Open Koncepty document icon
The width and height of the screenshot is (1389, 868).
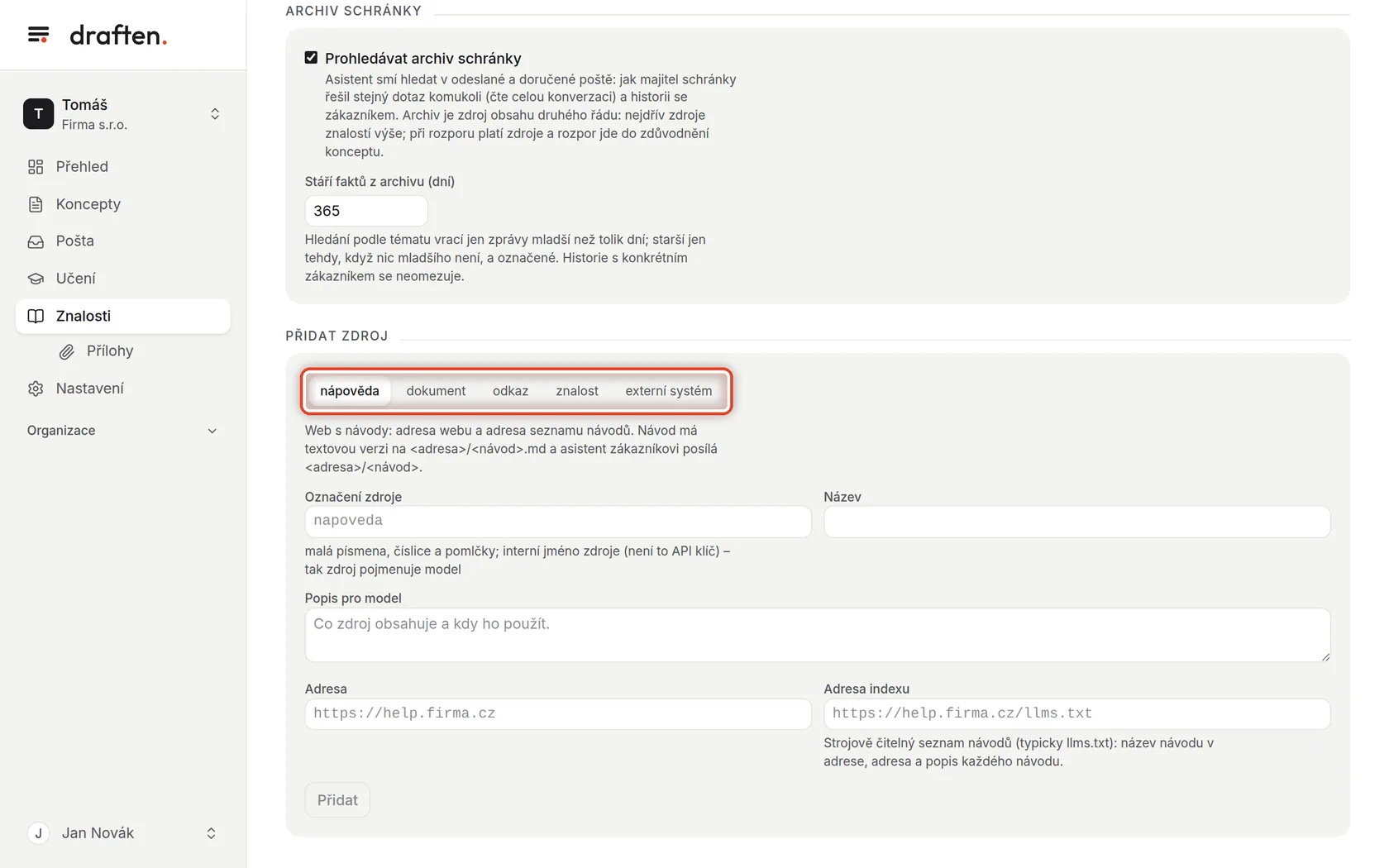(36, 204)
